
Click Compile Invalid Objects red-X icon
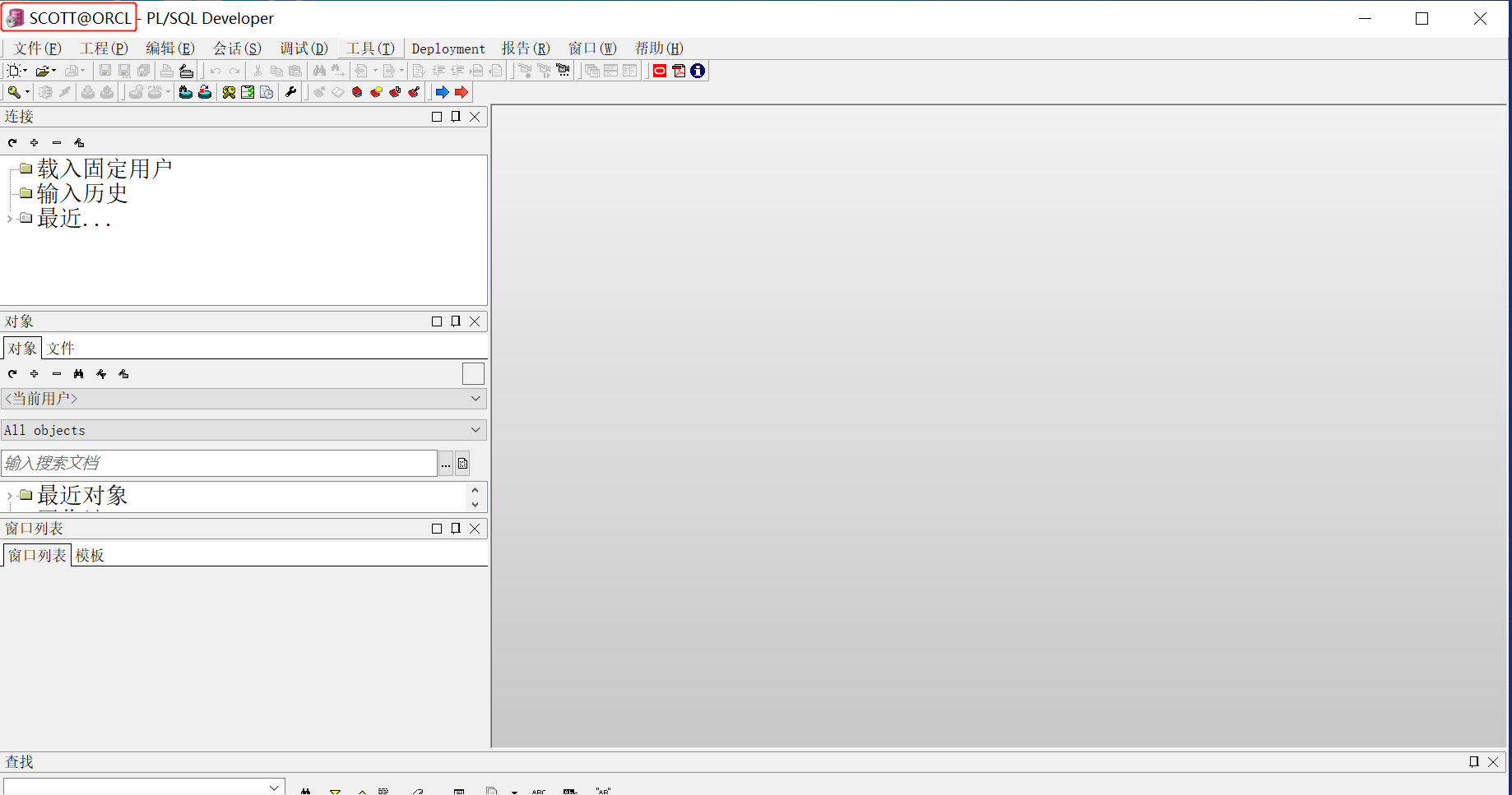pos(205,92)
